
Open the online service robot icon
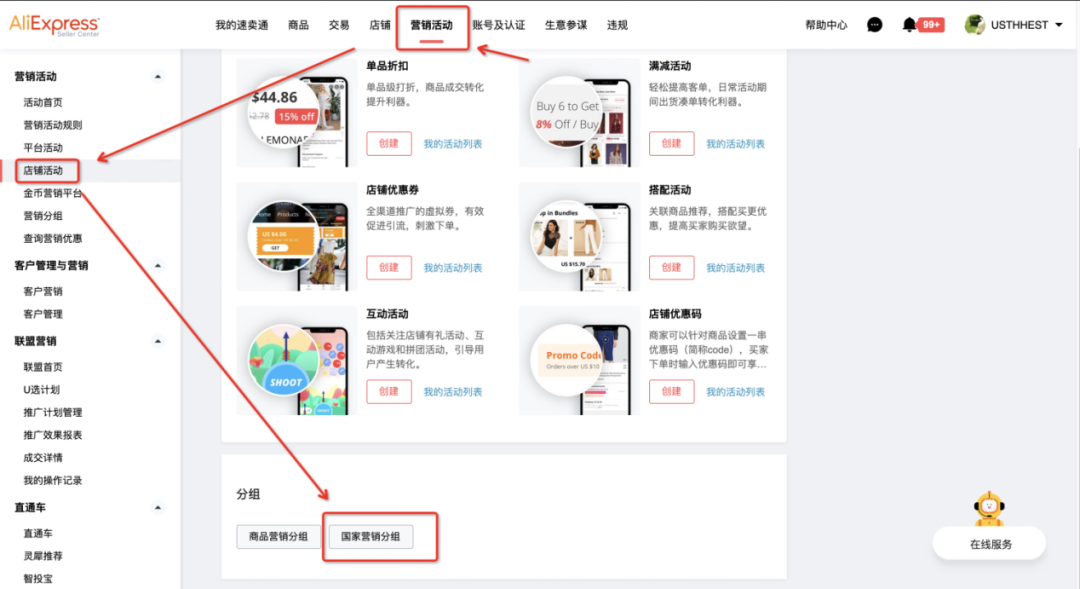[x=989, y=510]
